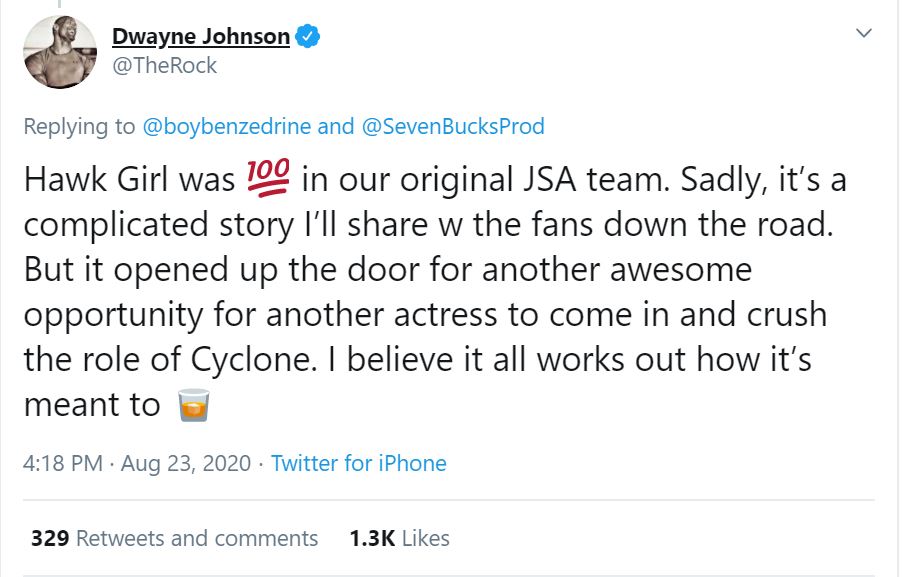
Task: Open the tweet options chevron menu
Action: pos(863,34)
